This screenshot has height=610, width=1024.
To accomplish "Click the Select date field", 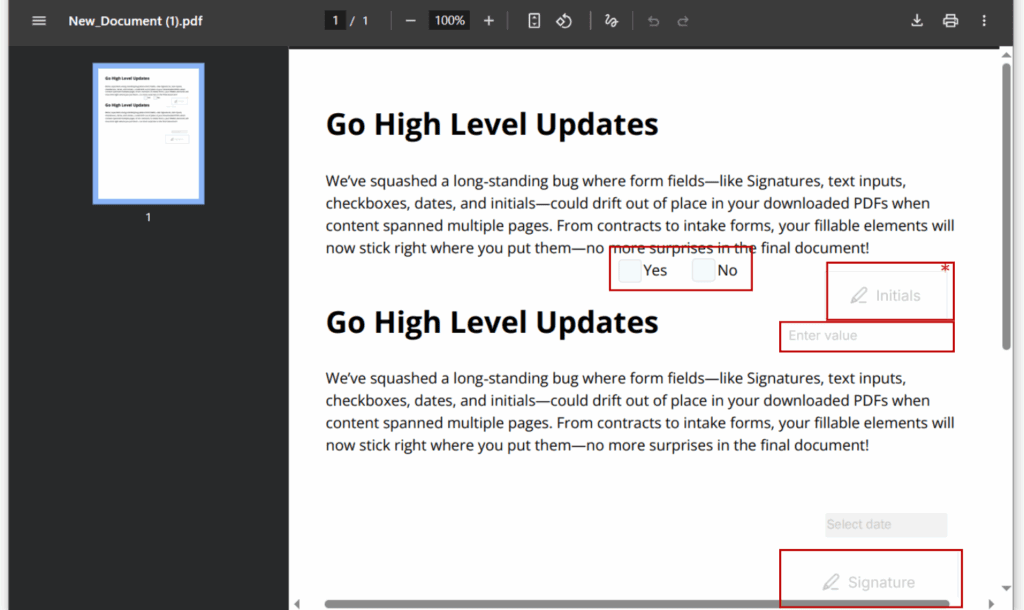I will point(886,524).
